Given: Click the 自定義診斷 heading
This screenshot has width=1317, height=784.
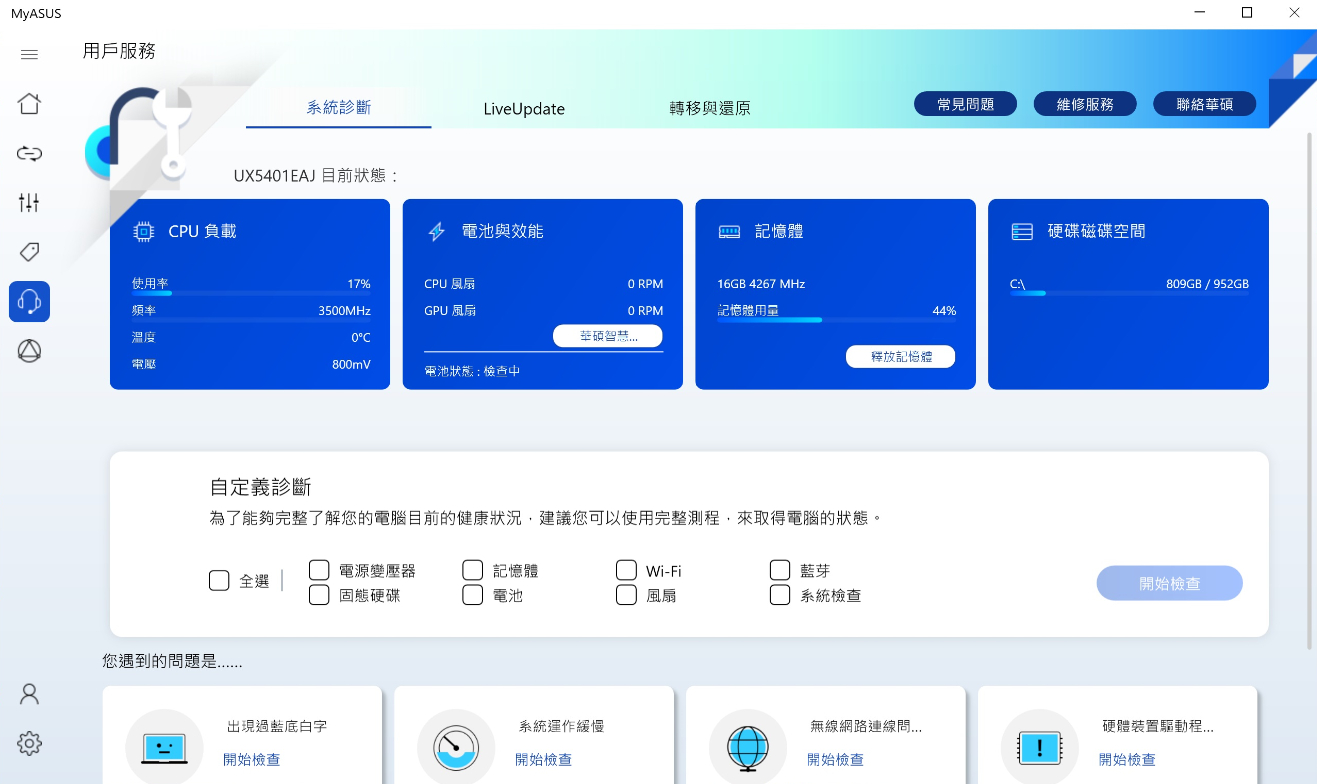Looking at the screenshot, I should tap(261, 487).
